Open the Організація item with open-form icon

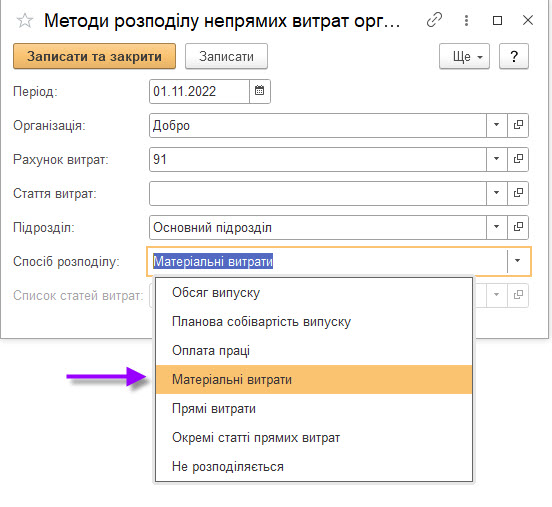point(518,125)
